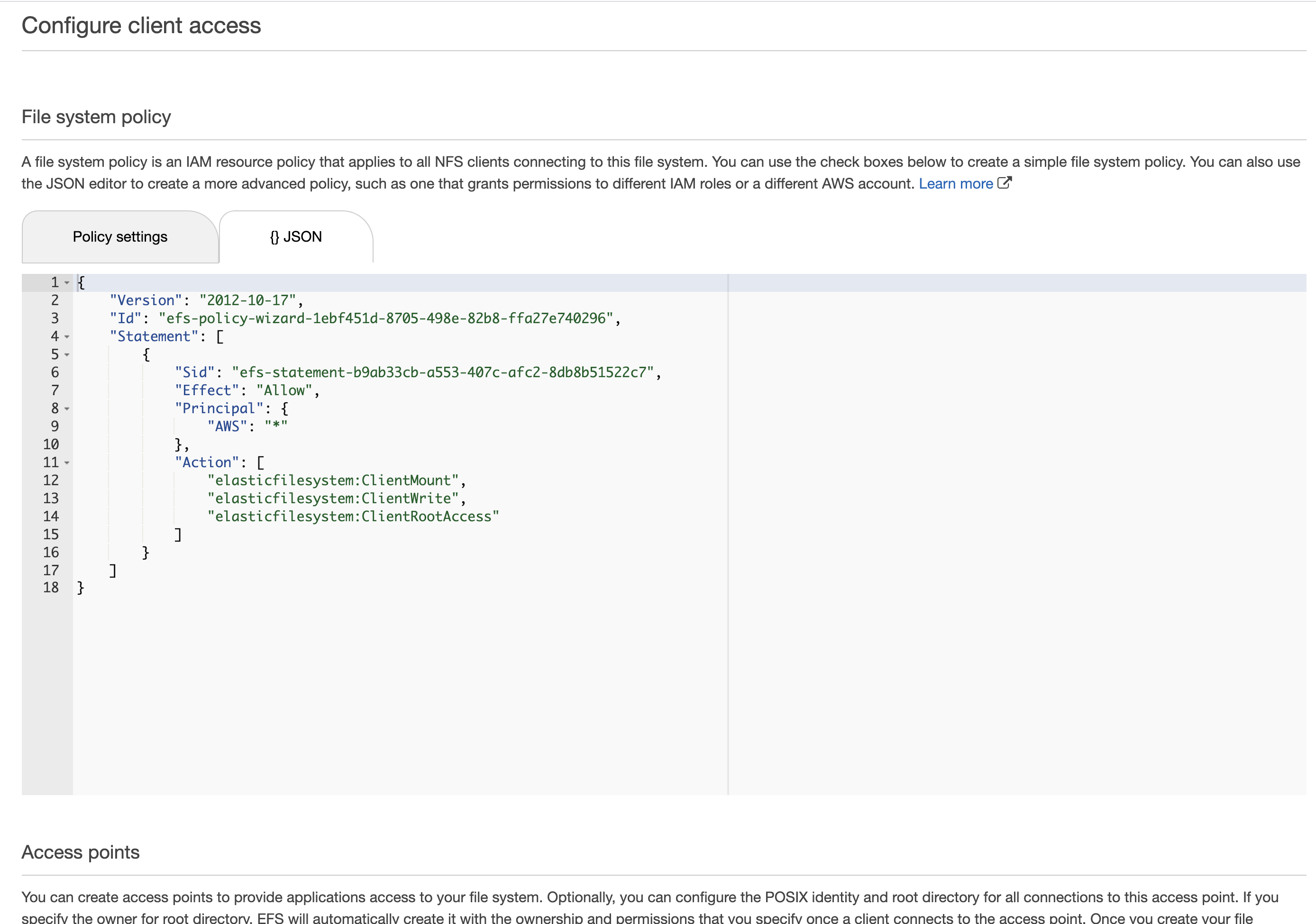Fold the Action array at line 11
This screenshot has width=1316, height=924.
67,463
